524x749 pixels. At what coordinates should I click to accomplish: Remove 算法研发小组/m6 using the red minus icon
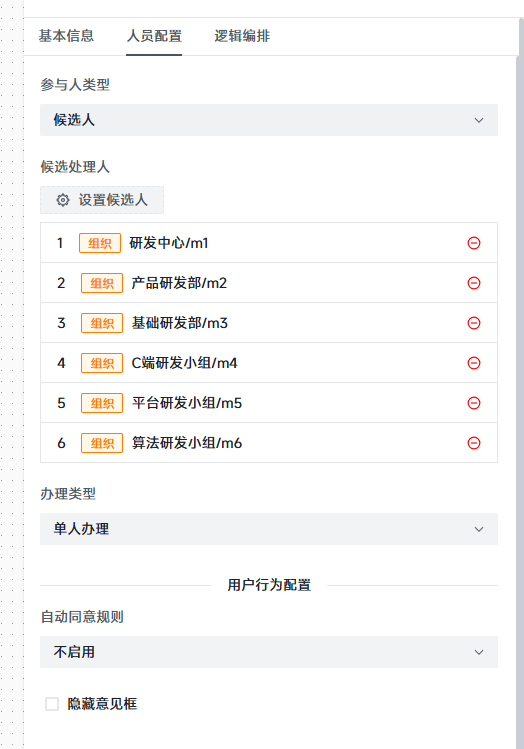pos(473,443)
